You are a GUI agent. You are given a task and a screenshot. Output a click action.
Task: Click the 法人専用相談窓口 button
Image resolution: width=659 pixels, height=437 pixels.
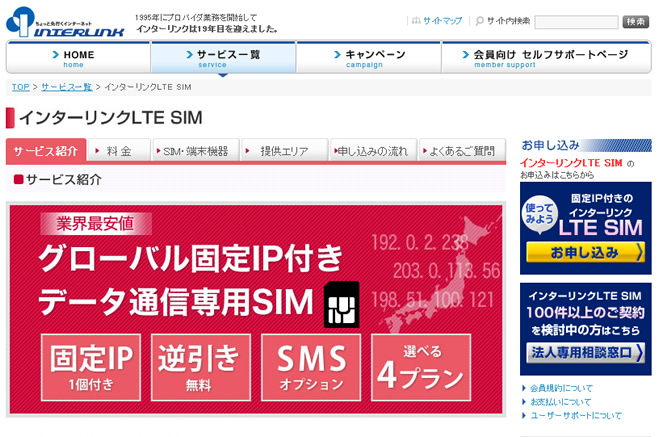point(585,353)
